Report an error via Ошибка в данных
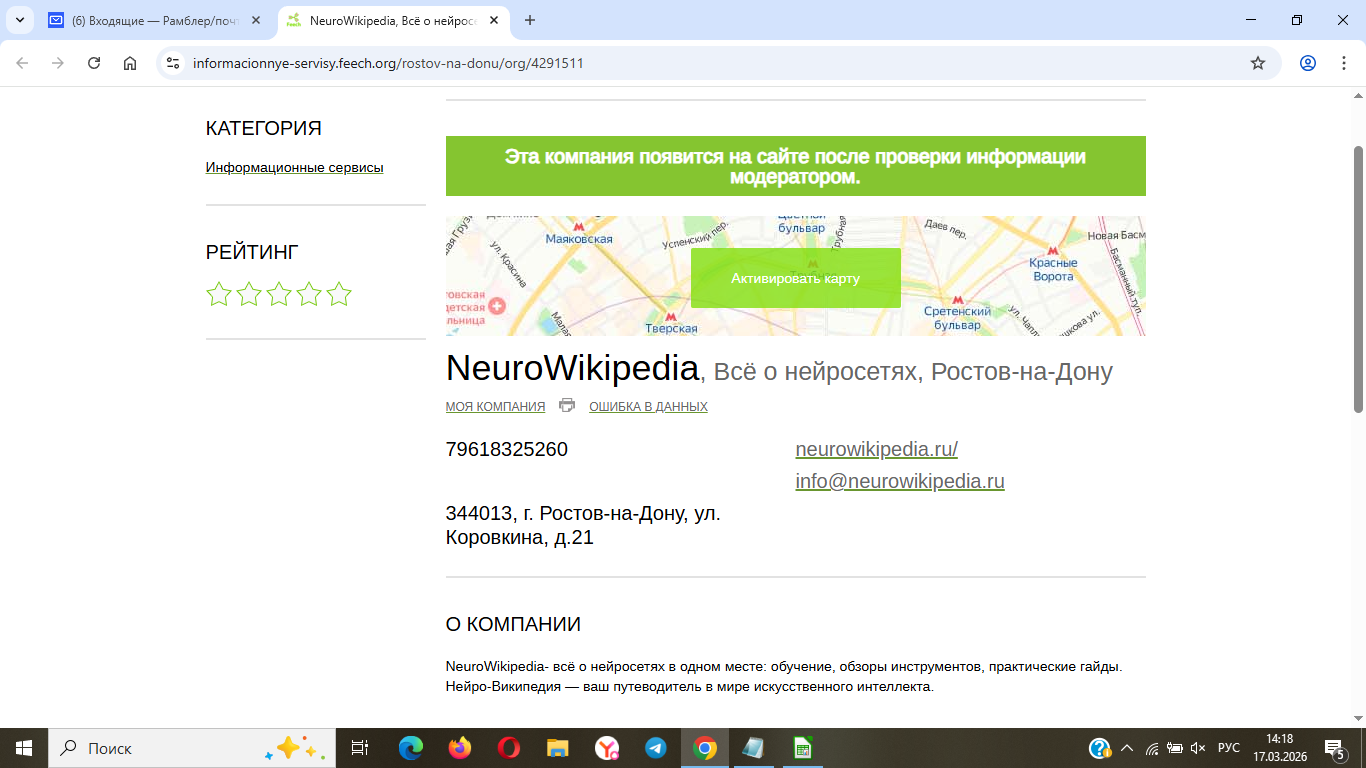The height and width of the screenshot is (768, 1366). (648, 407)
